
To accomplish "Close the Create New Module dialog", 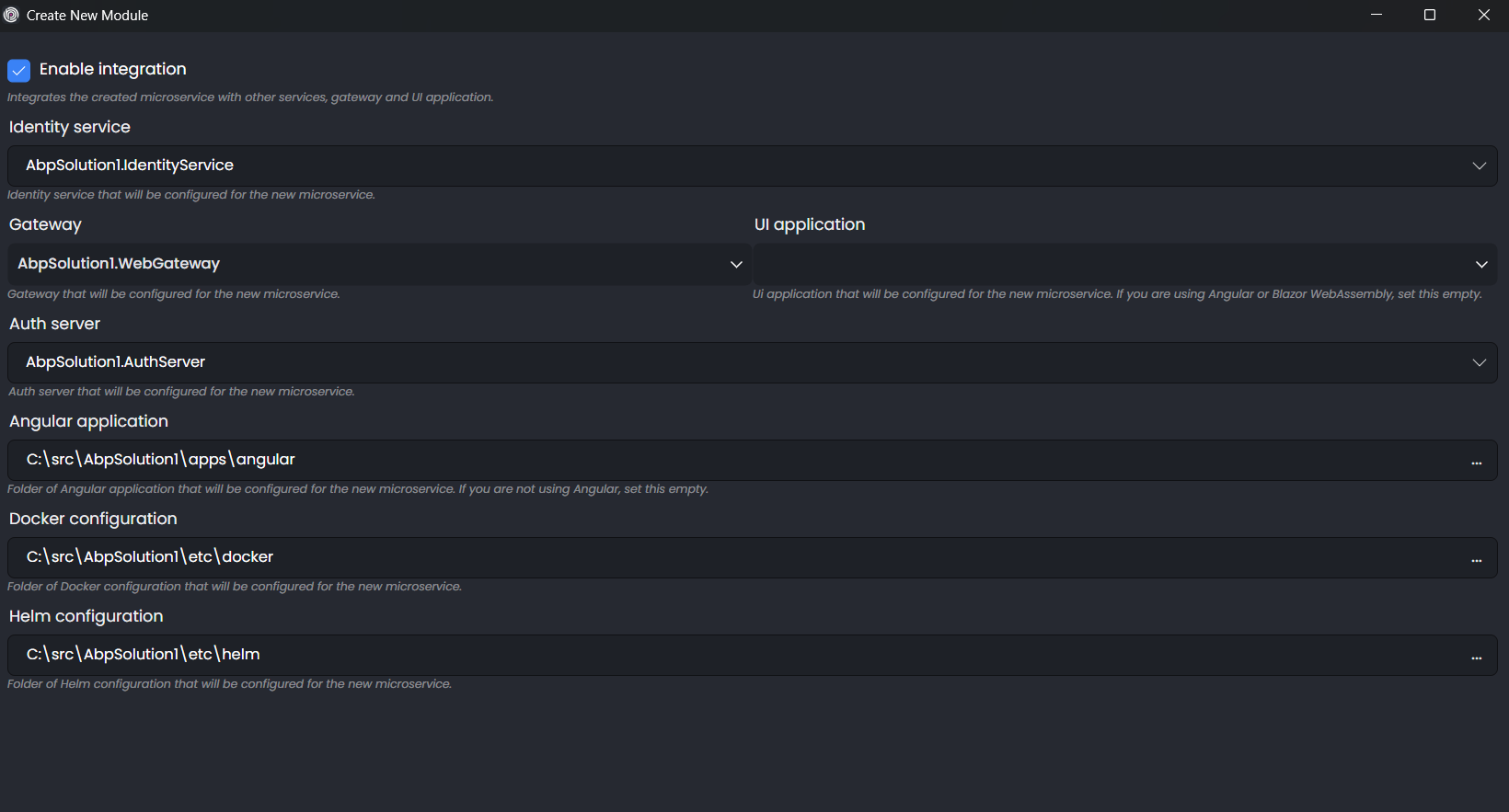I will pos(1483,15).
